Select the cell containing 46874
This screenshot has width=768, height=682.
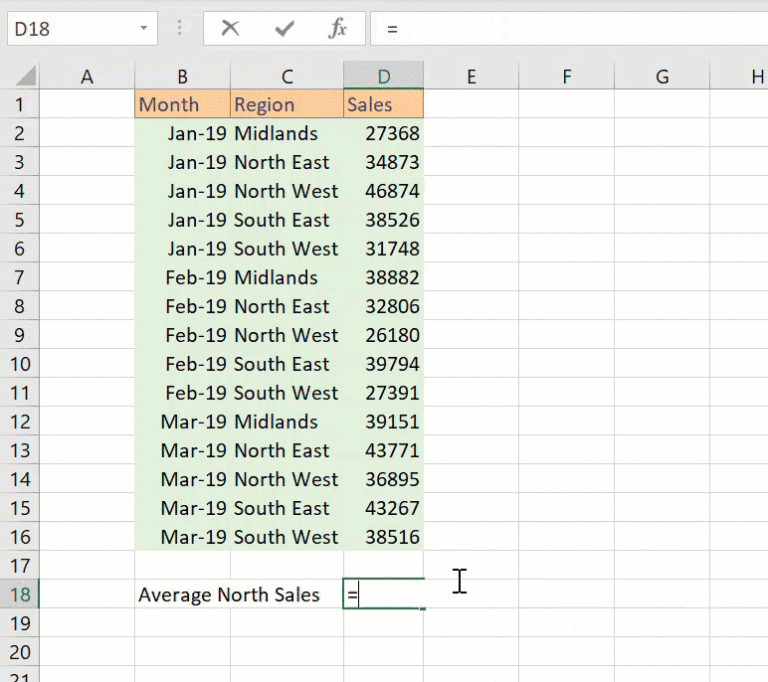pyautogui.click(x=384, y=191)
